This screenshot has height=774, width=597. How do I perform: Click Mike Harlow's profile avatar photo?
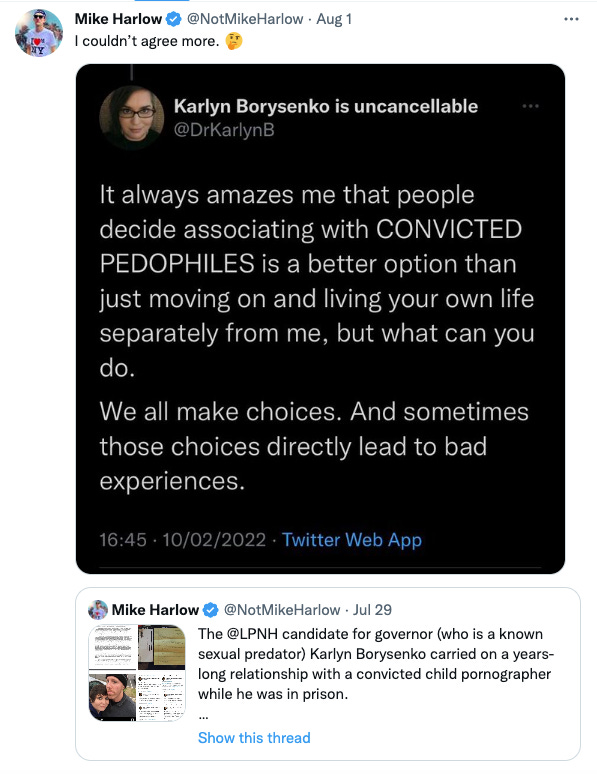(x=39, y=33)
